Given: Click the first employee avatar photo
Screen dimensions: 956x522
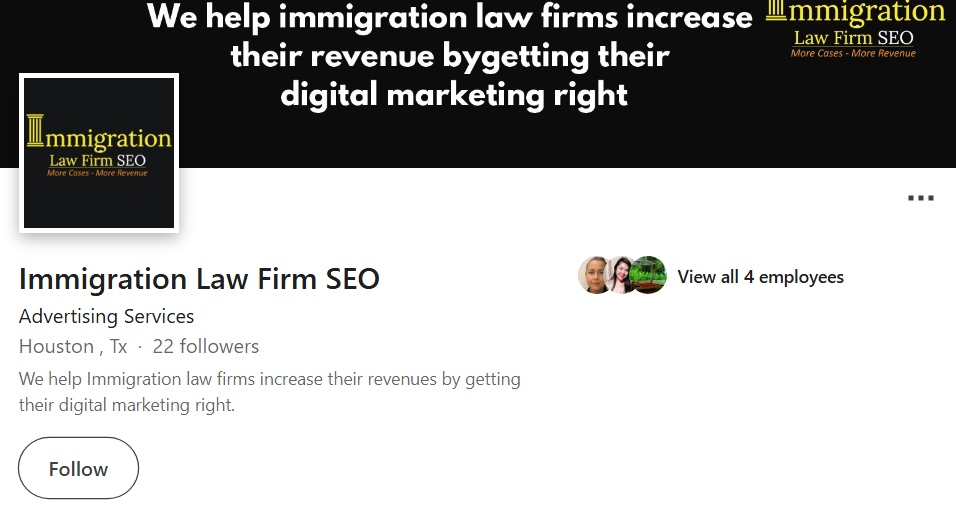Looking at the screenshot, I should click(x=594, y=276).
